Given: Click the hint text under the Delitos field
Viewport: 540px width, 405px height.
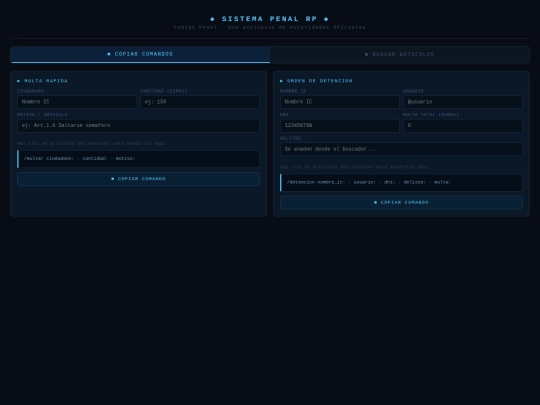Looking at the screenshot, I should (x=354, y=167).
